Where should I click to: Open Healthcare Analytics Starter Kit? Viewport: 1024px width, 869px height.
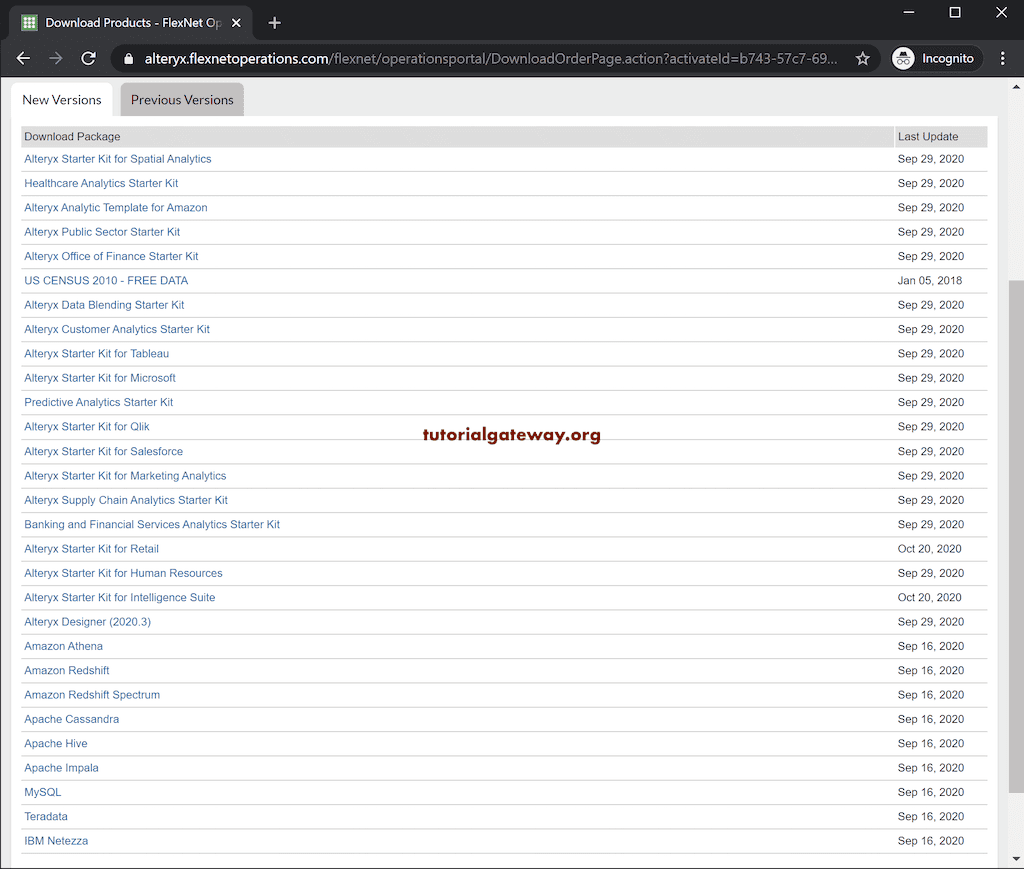click(100, 183)
